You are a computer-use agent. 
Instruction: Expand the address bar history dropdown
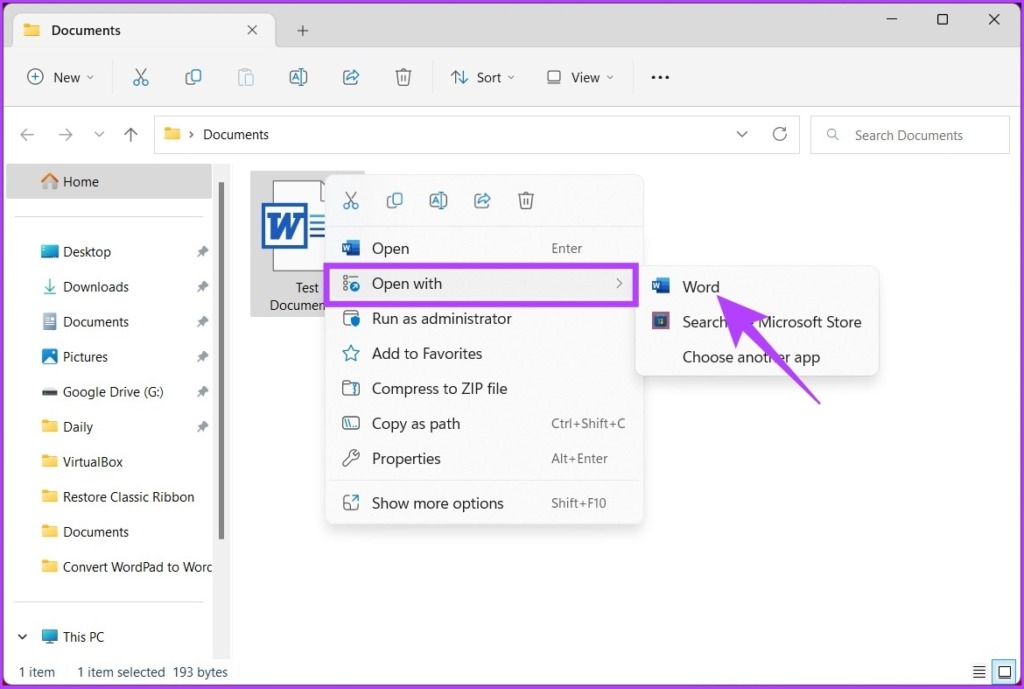coord(742,134)
